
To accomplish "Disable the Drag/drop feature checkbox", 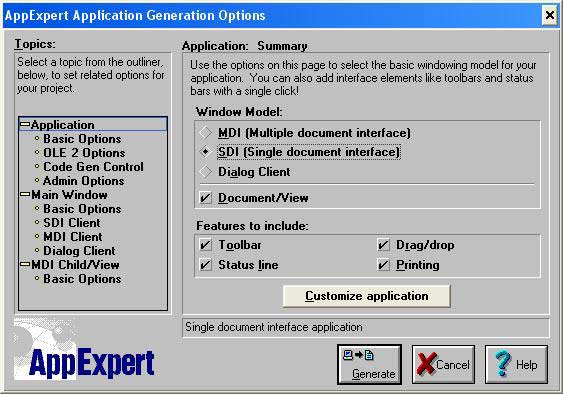I will pyautogui.click(x=383, y=245).
